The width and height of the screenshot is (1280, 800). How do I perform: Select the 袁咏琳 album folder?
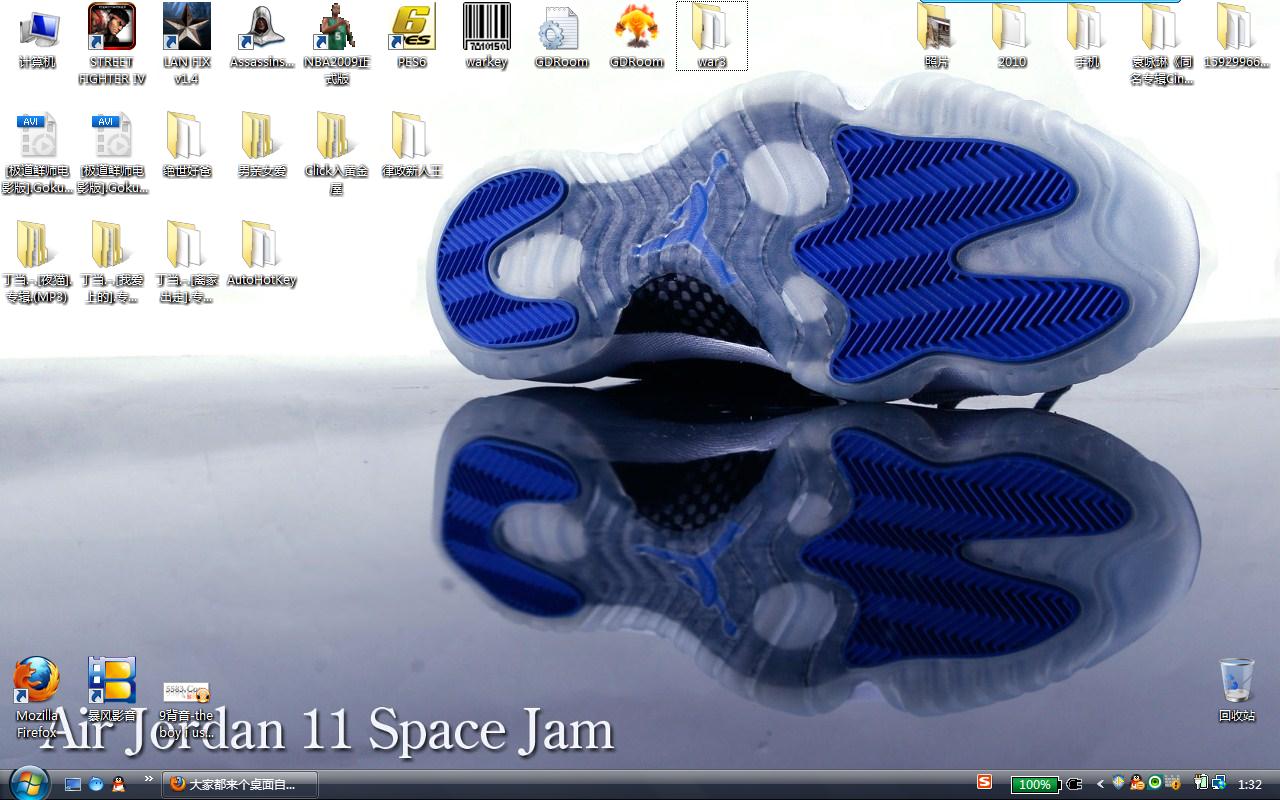1162,44
